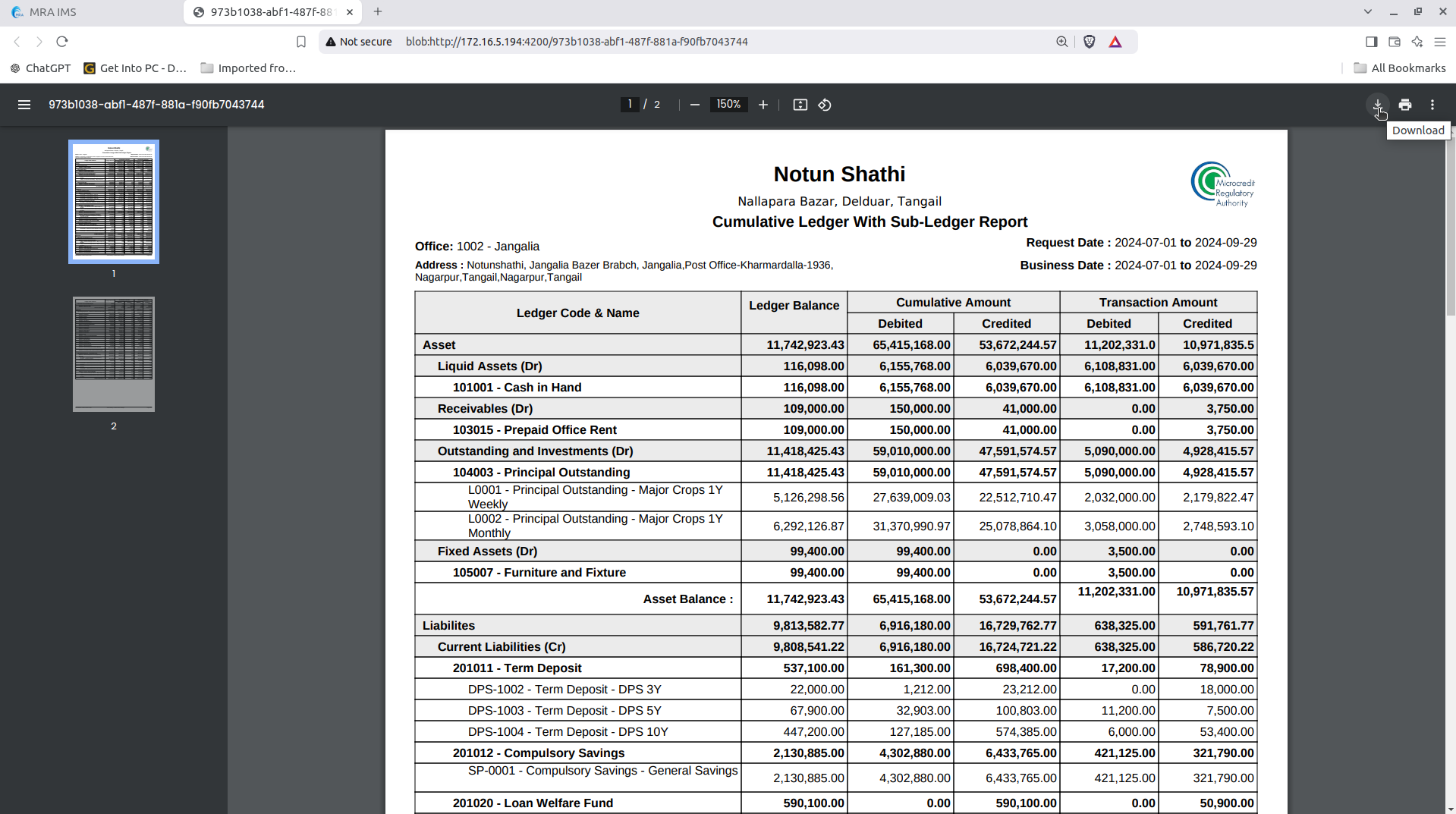Click 'DPS-1004 - Term Deposit - DPS 10Y'

tap(568, 732)
